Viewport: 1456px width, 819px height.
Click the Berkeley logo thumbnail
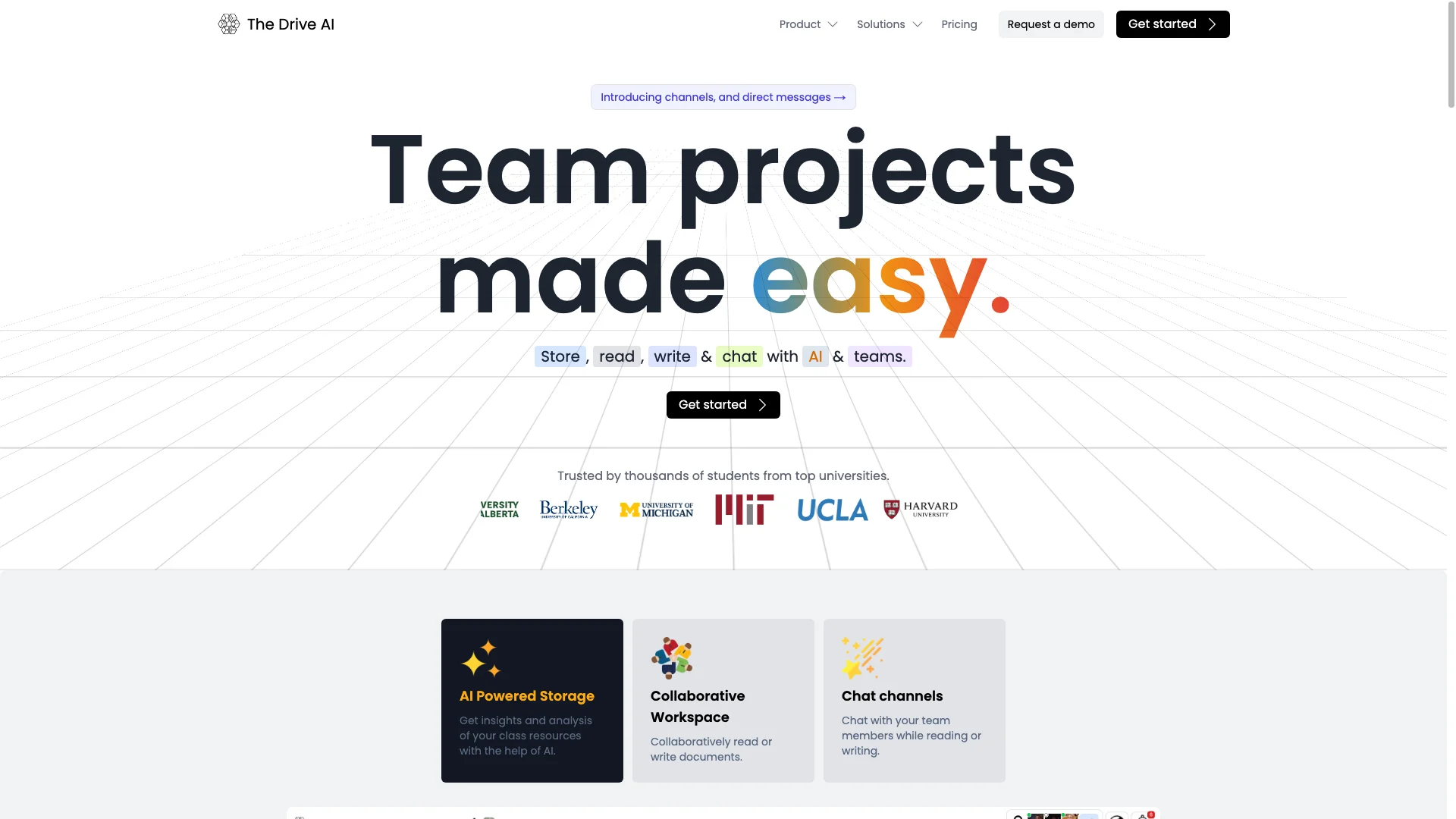[568, 509]
